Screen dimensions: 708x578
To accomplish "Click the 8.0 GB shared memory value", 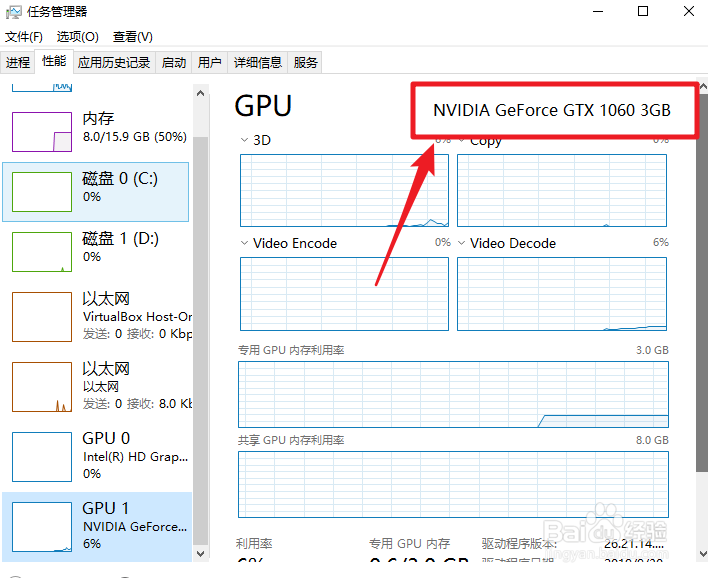I will [652, 440].
